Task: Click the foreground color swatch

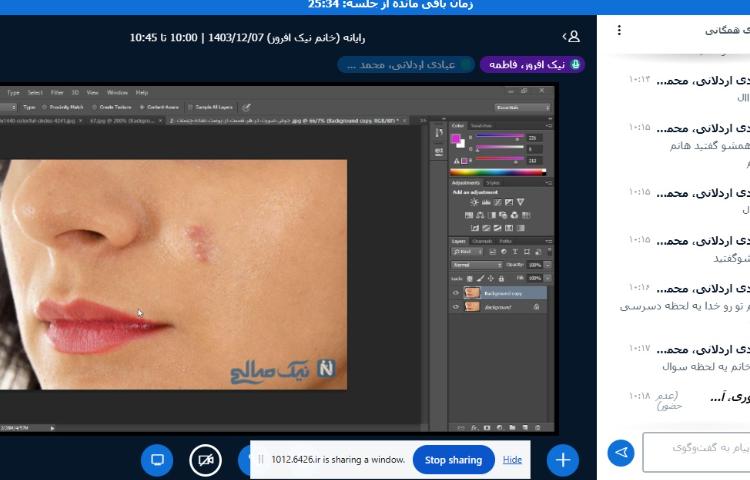Action: click(x=455, y=139)
